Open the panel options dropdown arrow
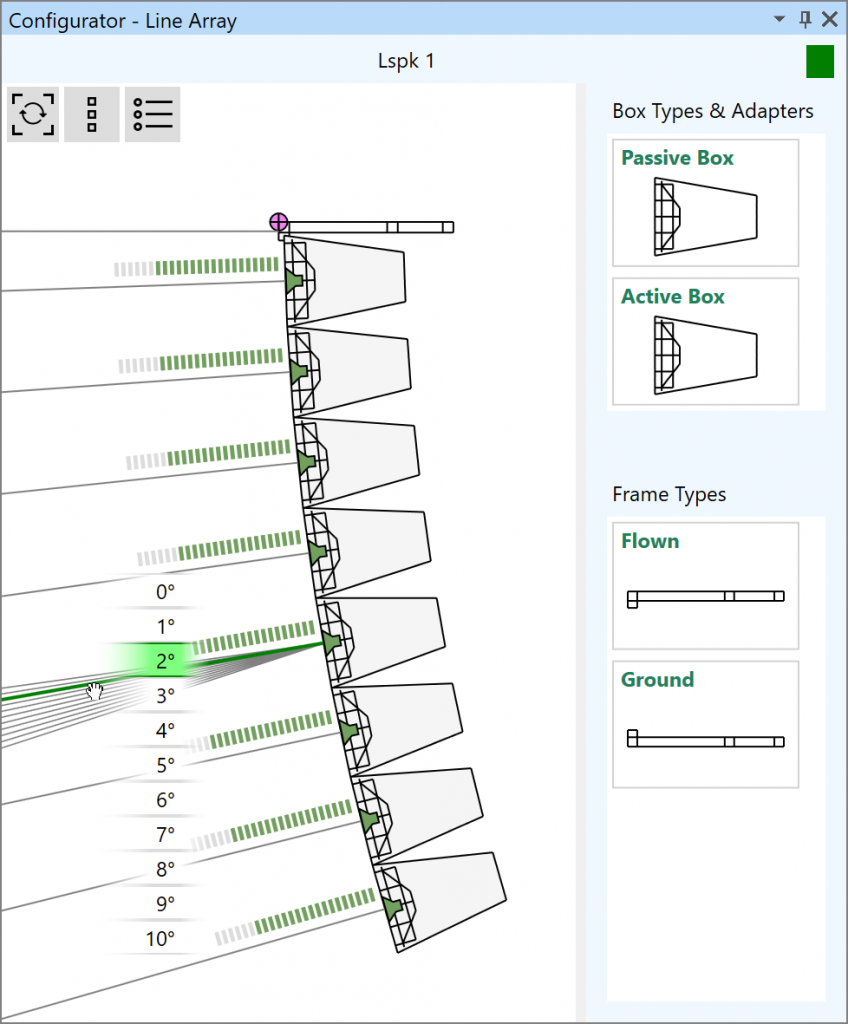The height and width of the screenshot is (1024, 848). tap(779, 19)
